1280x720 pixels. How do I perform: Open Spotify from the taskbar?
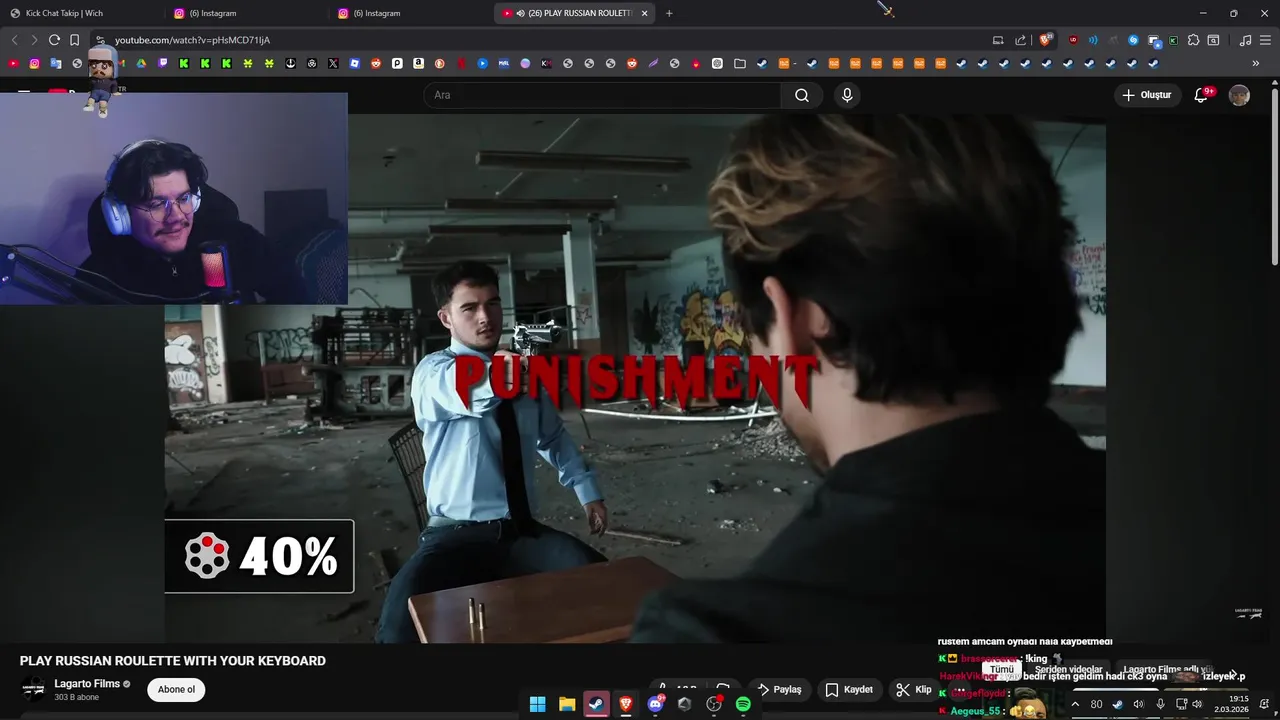(743, 704)
